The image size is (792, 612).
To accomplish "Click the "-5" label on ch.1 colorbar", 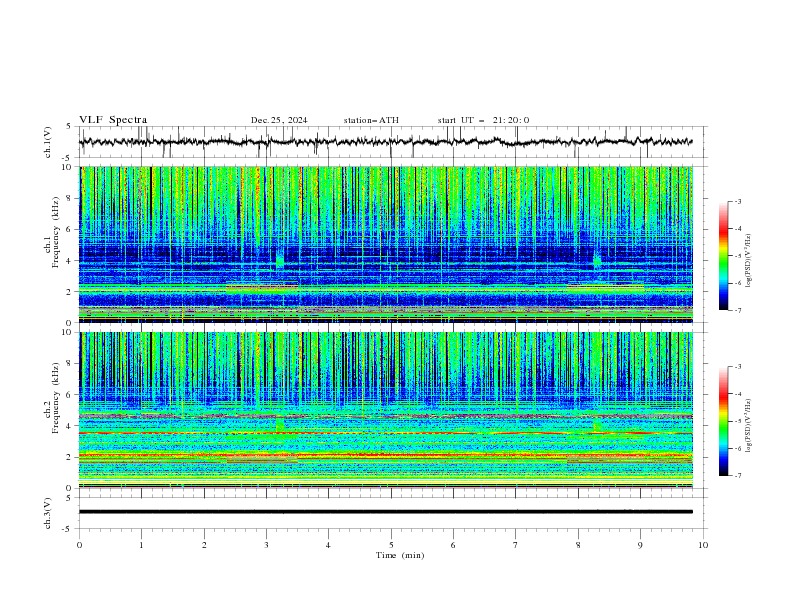I will [x=737, y=256].
